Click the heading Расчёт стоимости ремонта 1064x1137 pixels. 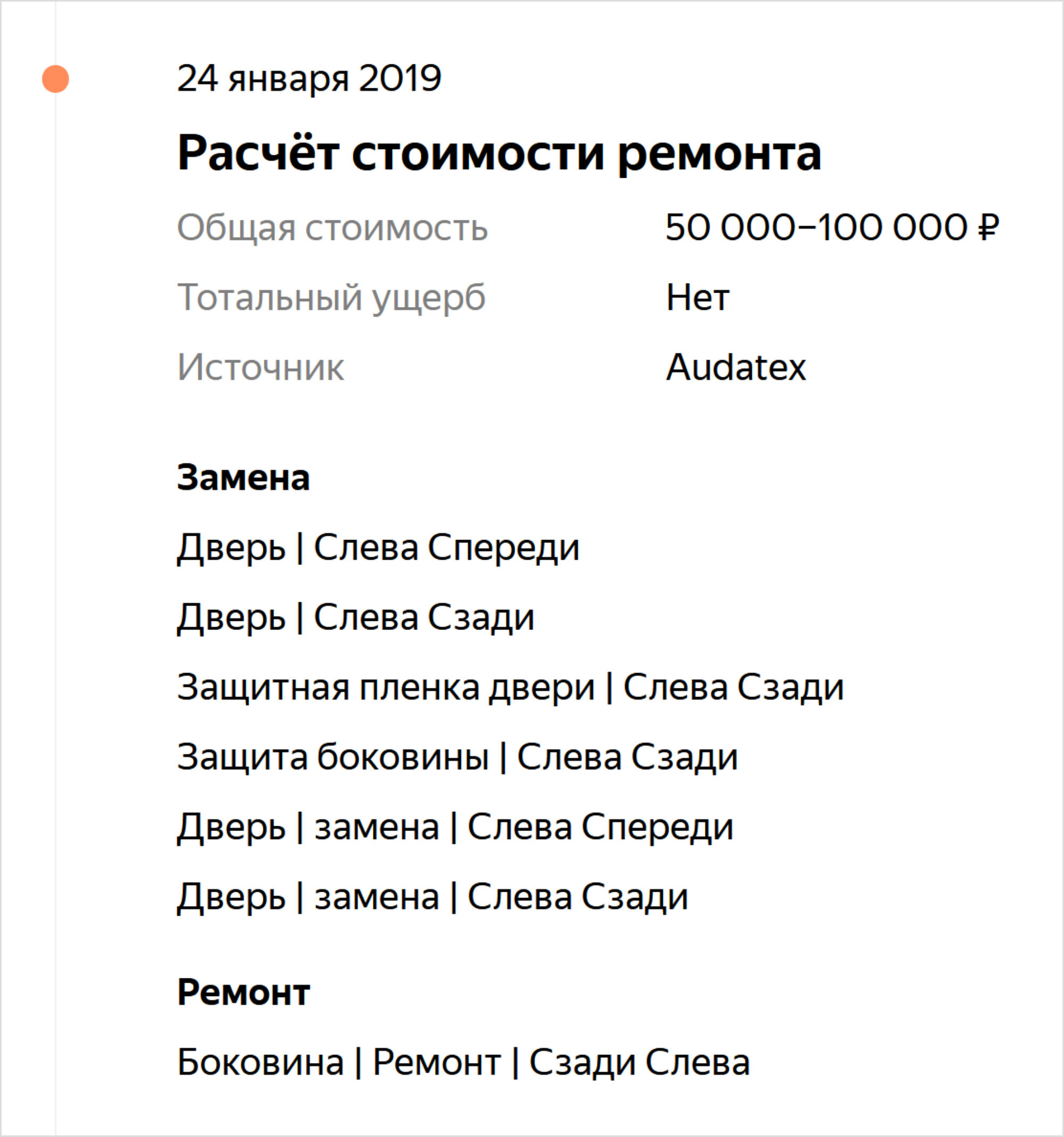pyautogui.click(x=499, y=153)
